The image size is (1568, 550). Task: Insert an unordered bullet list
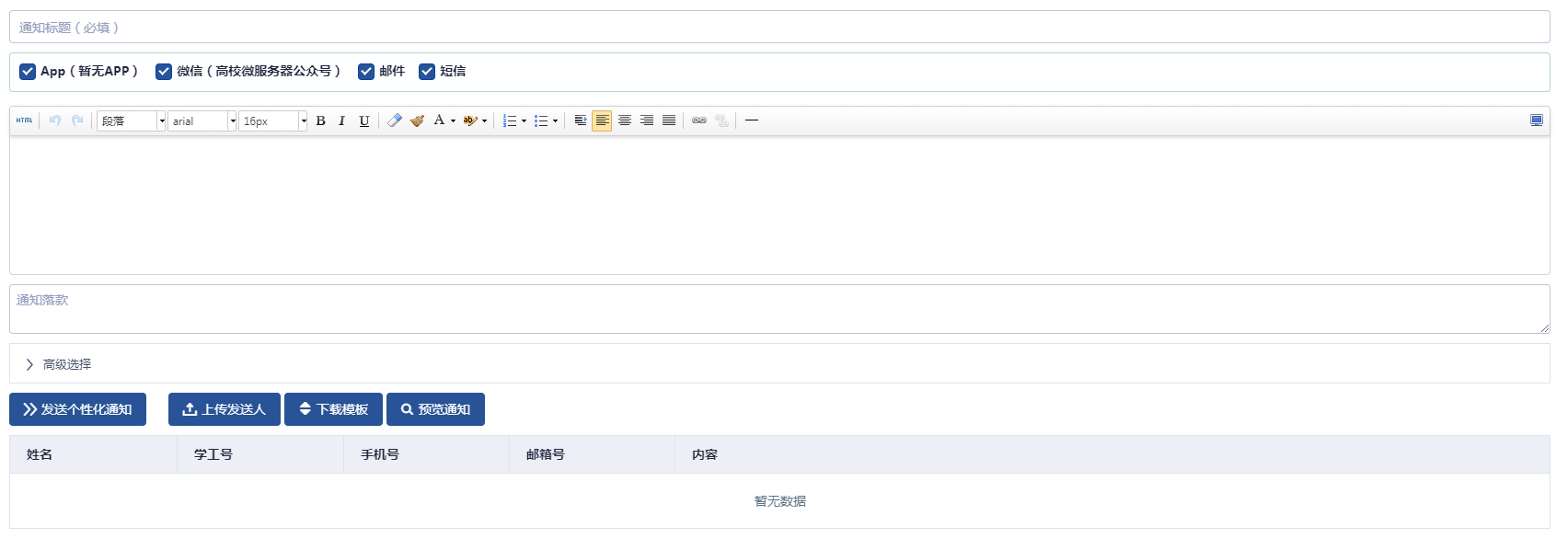click(541, 120)
